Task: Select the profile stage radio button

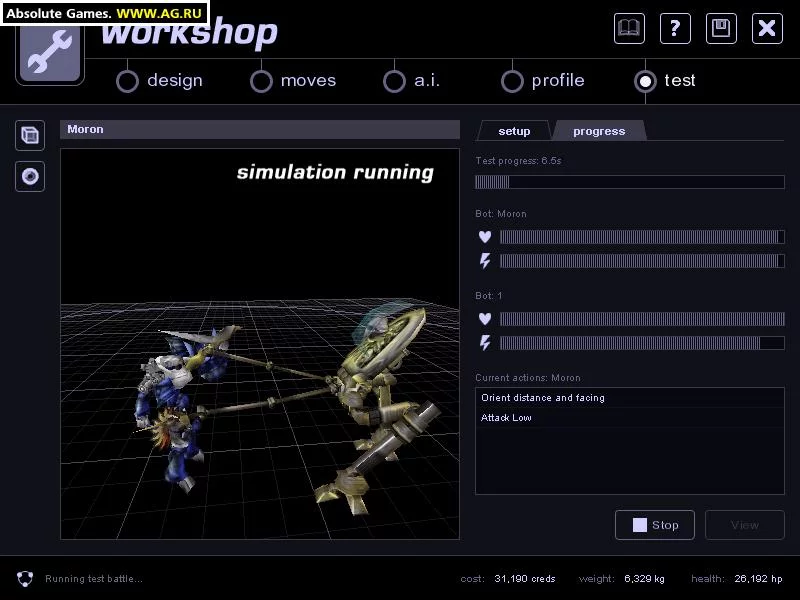Action: [x=512, y=81]
